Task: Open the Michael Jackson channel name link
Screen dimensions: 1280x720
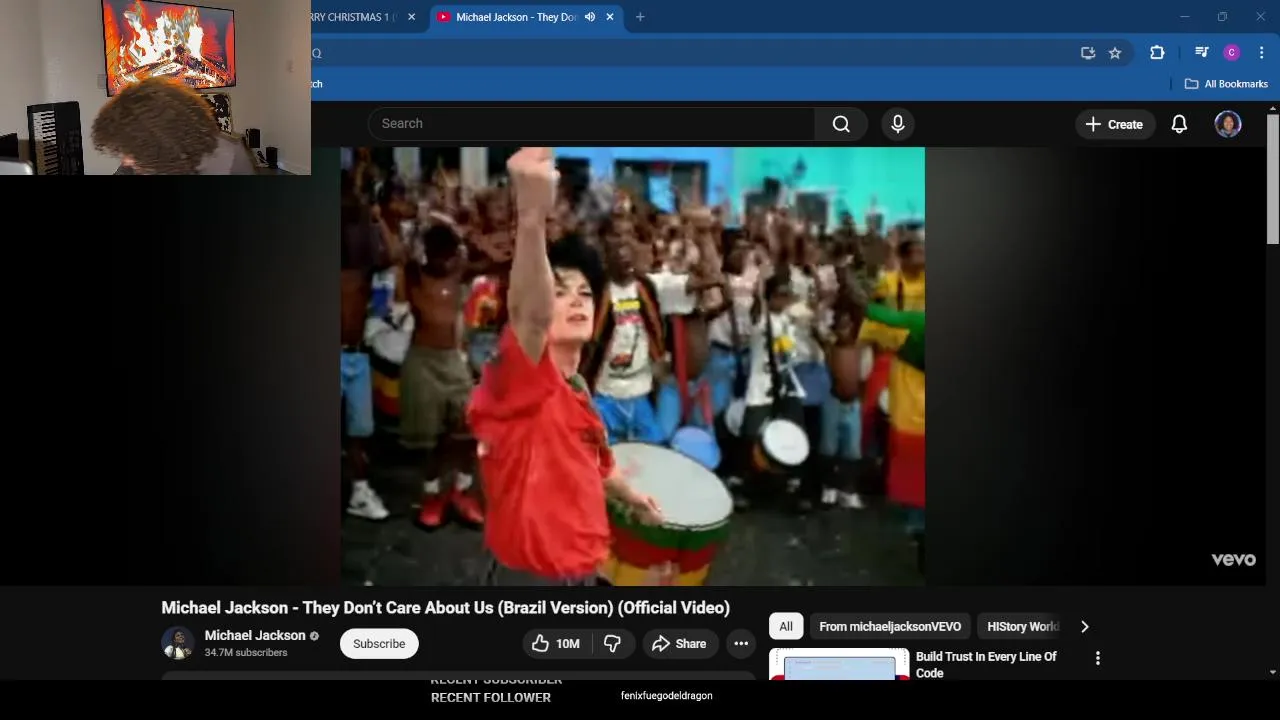Action: tap(255, 635)
